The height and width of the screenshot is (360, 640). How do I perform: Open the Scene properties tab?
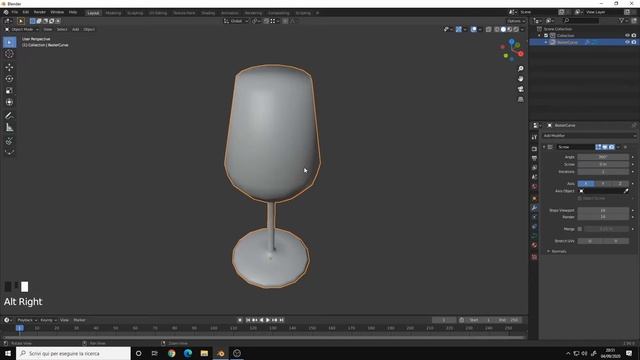[534, 177]
